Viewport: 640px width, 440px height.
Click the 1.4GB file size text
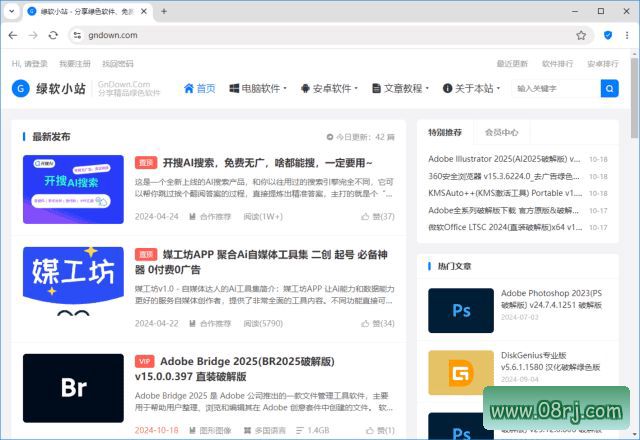point(318,430)
